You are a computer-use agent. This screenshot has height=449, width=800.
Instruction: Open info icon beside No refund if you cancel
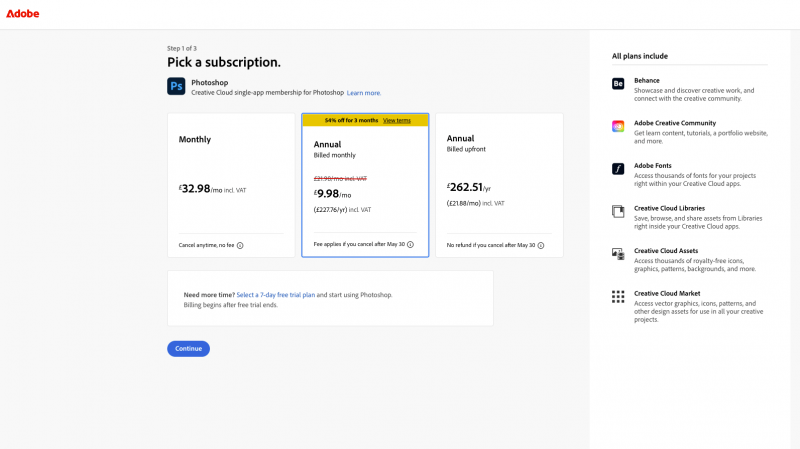coord(541,245)
